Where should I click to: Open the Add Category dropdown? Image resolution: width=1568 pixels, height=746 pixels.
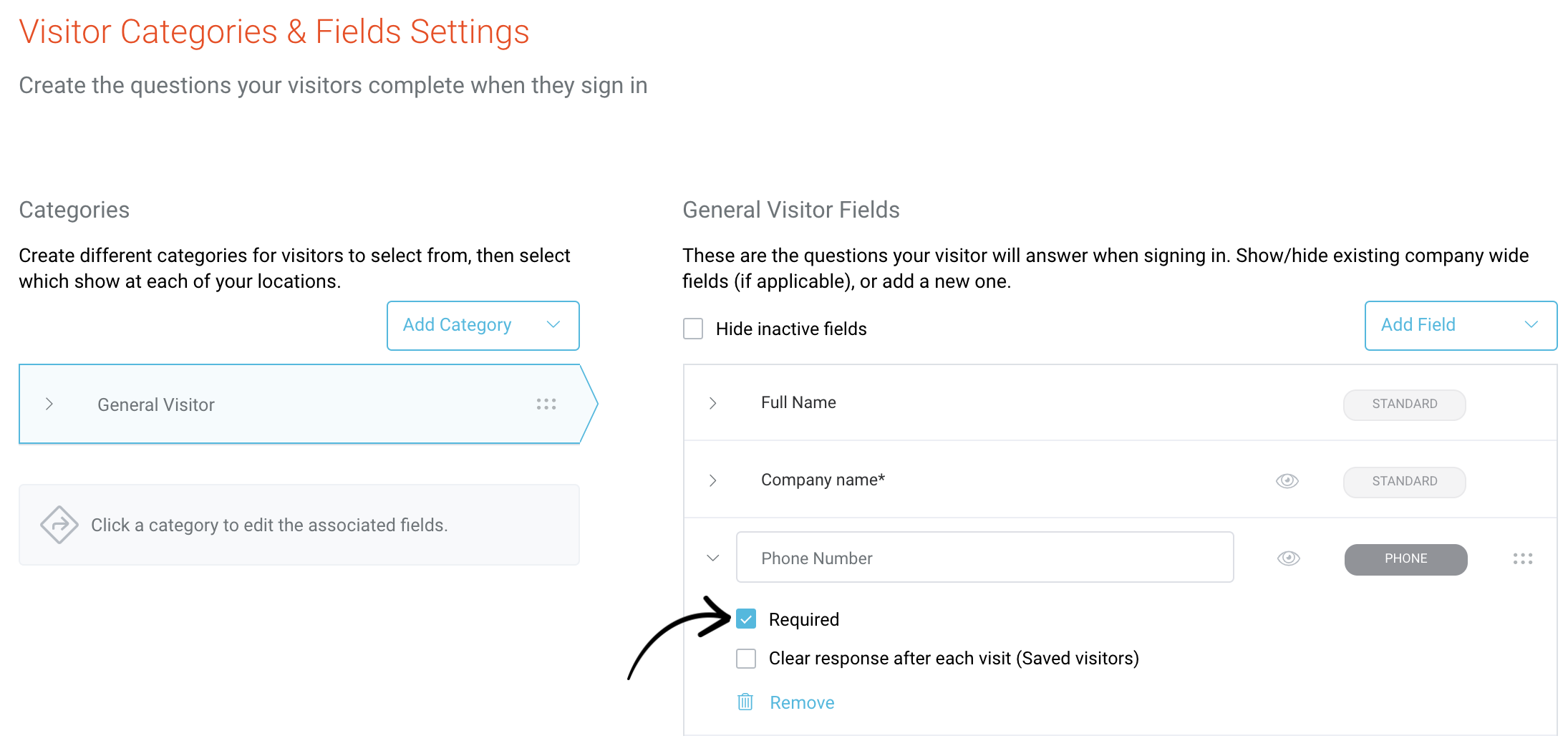(483, 326)
